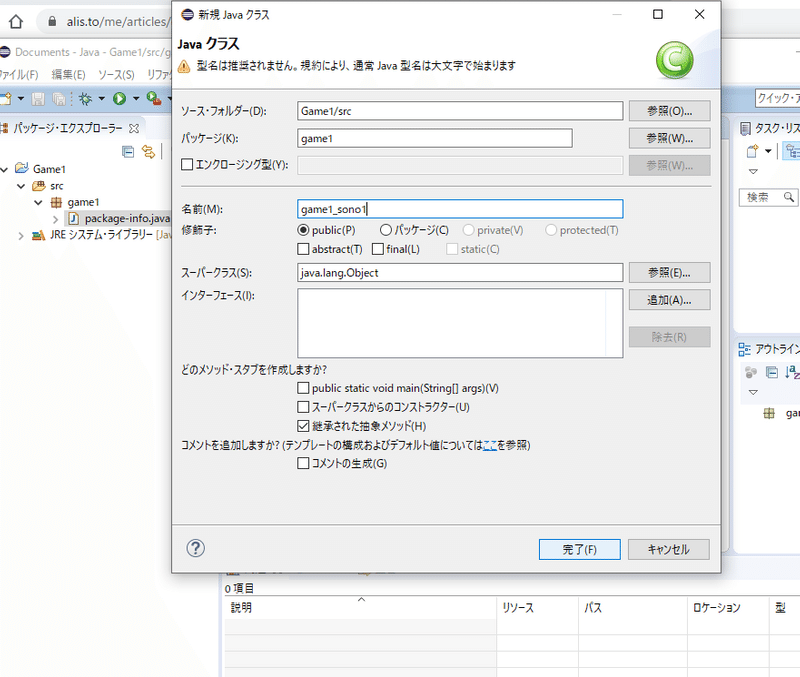Open the Run dropdown arrow
Image resolution: width=800 pixels, height=677 pixels.
pos(136,98)
